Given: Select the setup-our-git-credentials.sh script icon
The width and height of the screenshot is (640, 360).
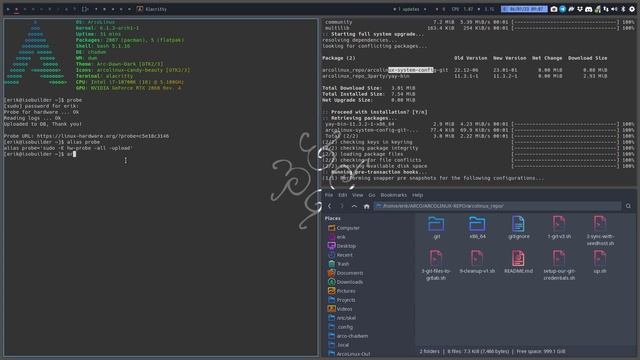Looking at the screenshot, I should (x=559, y=258).
